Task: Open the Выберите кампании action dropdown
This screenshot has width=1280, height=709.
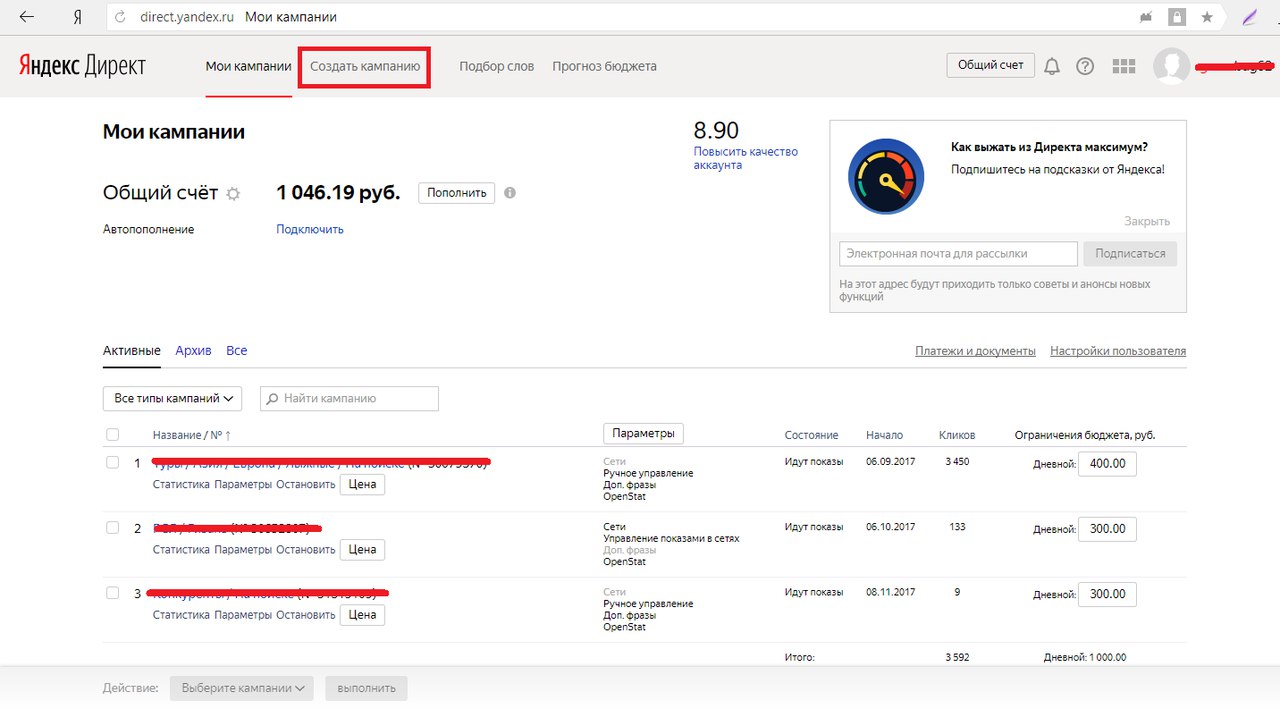Action: [x=242, y=688]
